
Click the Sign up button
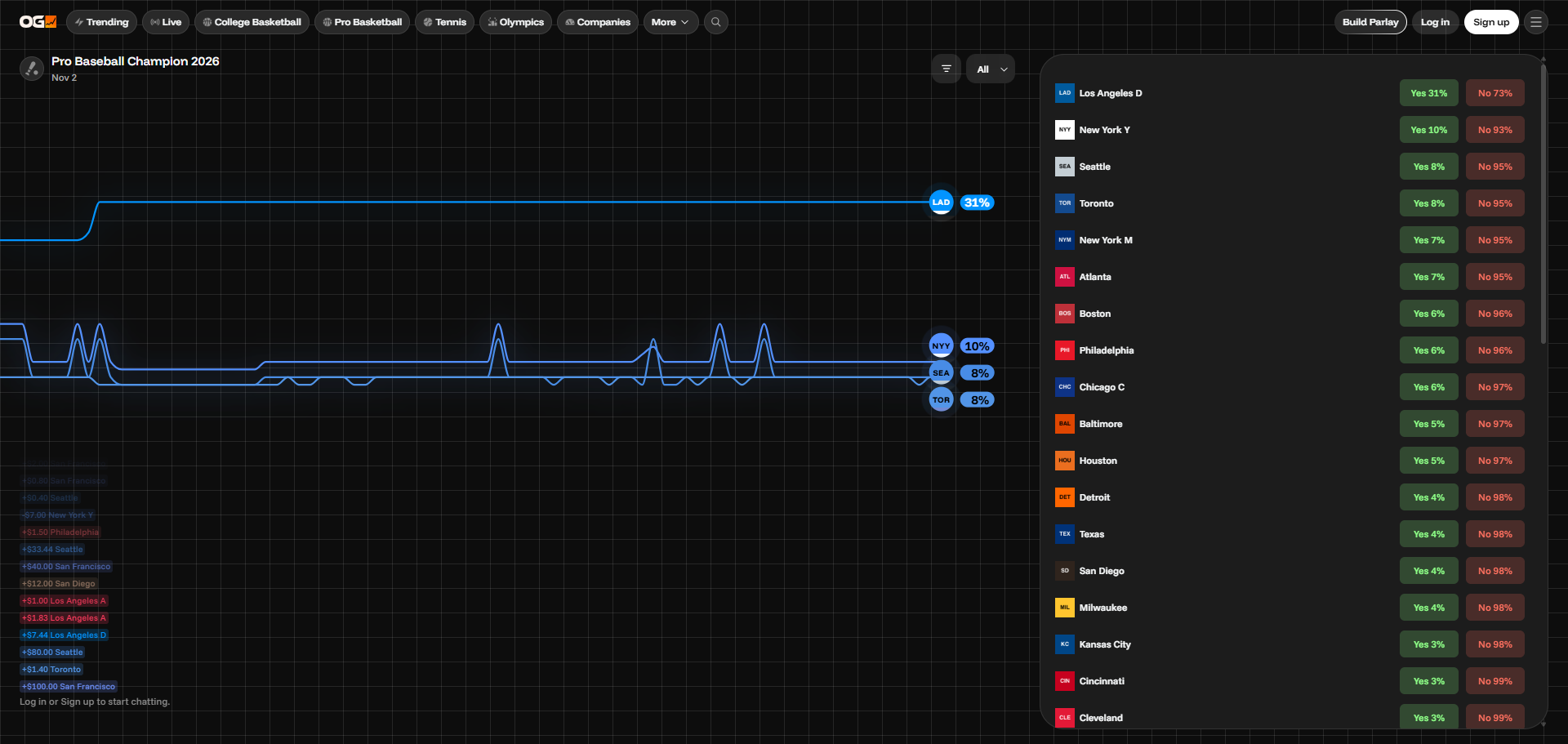(1491, 22)
